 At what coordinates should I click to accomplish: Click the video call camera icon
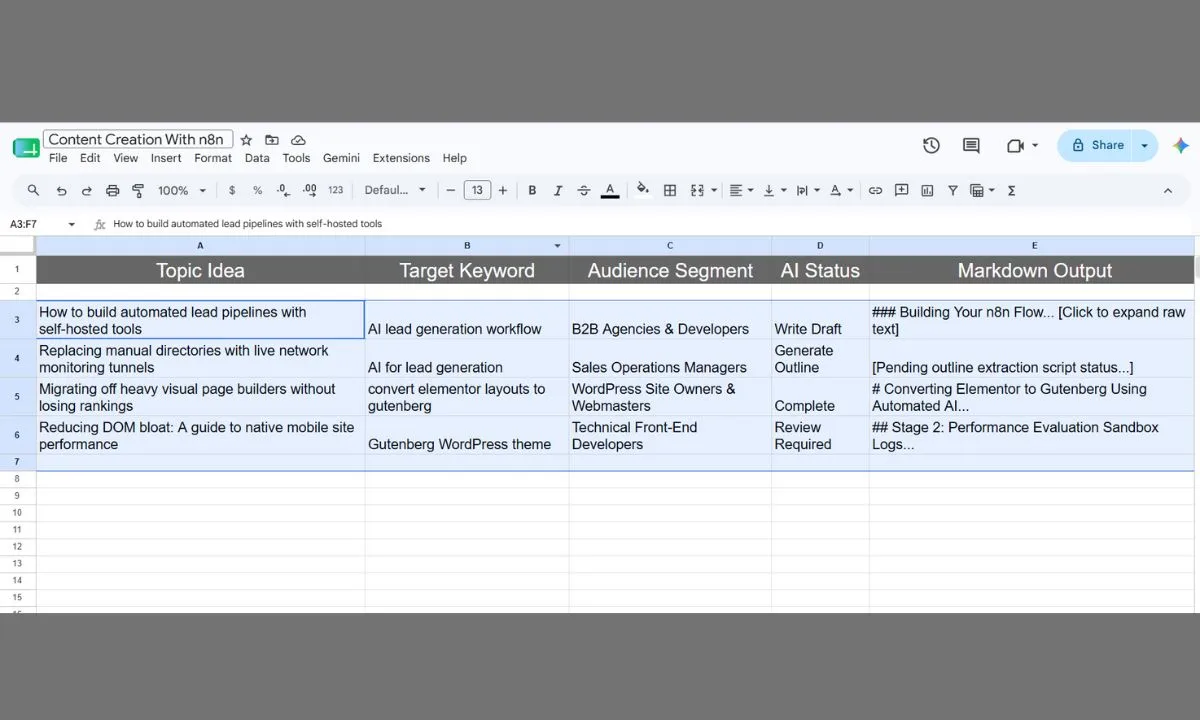1016,146
